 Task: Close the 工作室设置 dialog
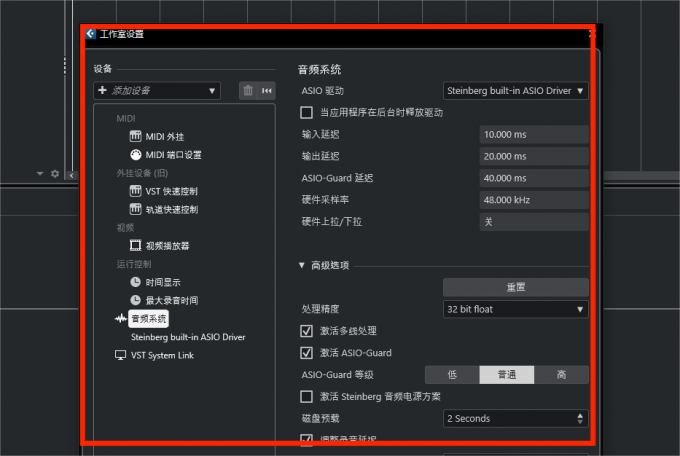pyautogui.click(x=592, y=34)
